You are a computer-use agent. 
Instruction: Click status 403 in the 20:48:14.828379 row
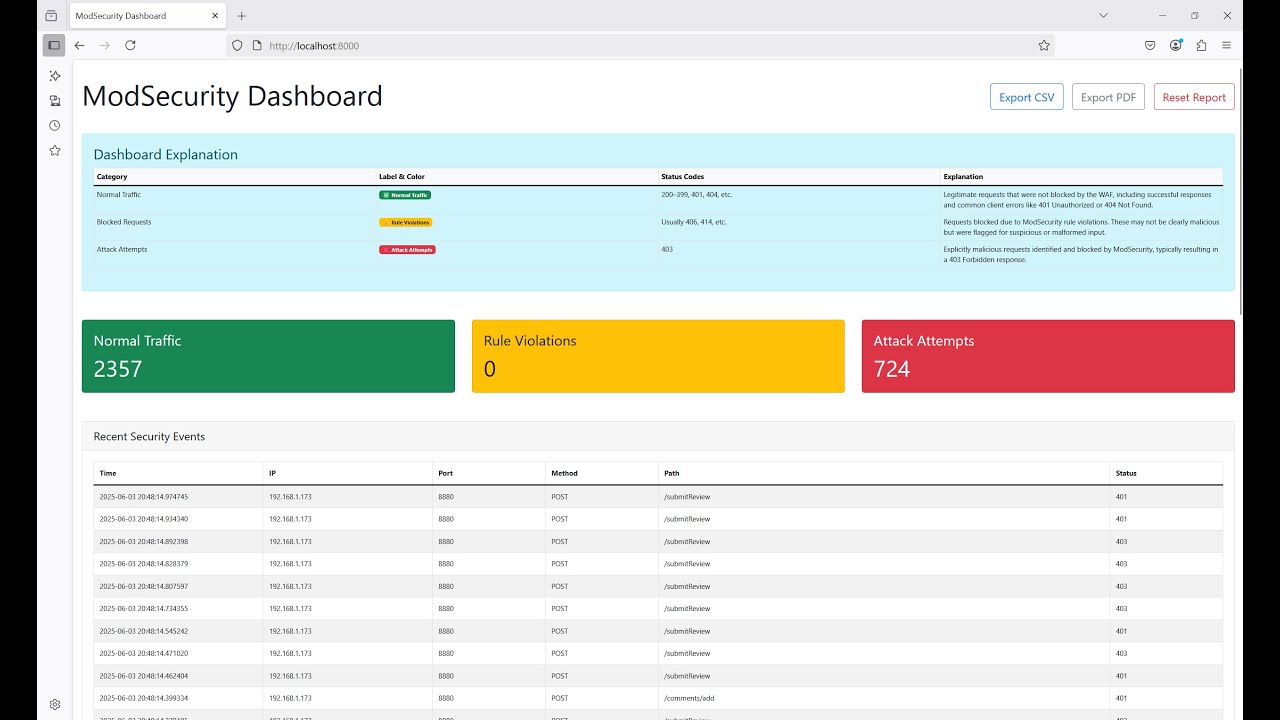click(x=1122, y=564)
